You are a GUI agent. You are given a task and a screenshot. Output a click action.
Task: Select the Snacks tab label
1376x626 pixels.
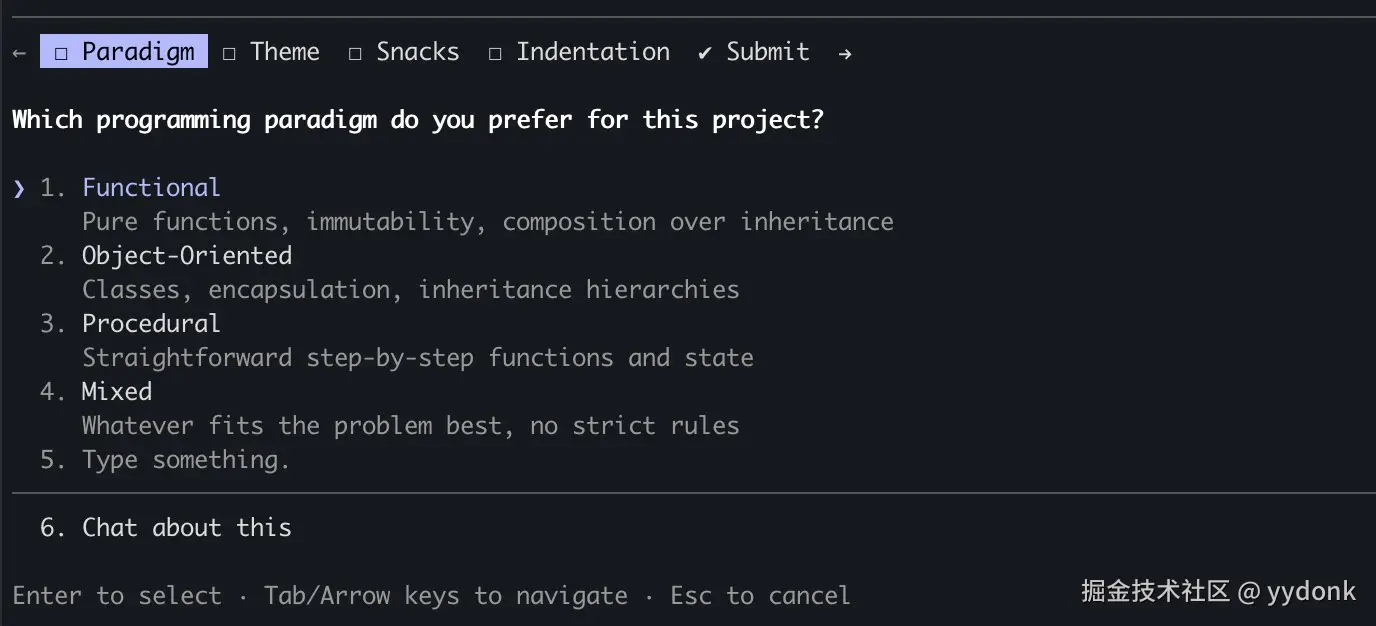click(x=418, y=52)
